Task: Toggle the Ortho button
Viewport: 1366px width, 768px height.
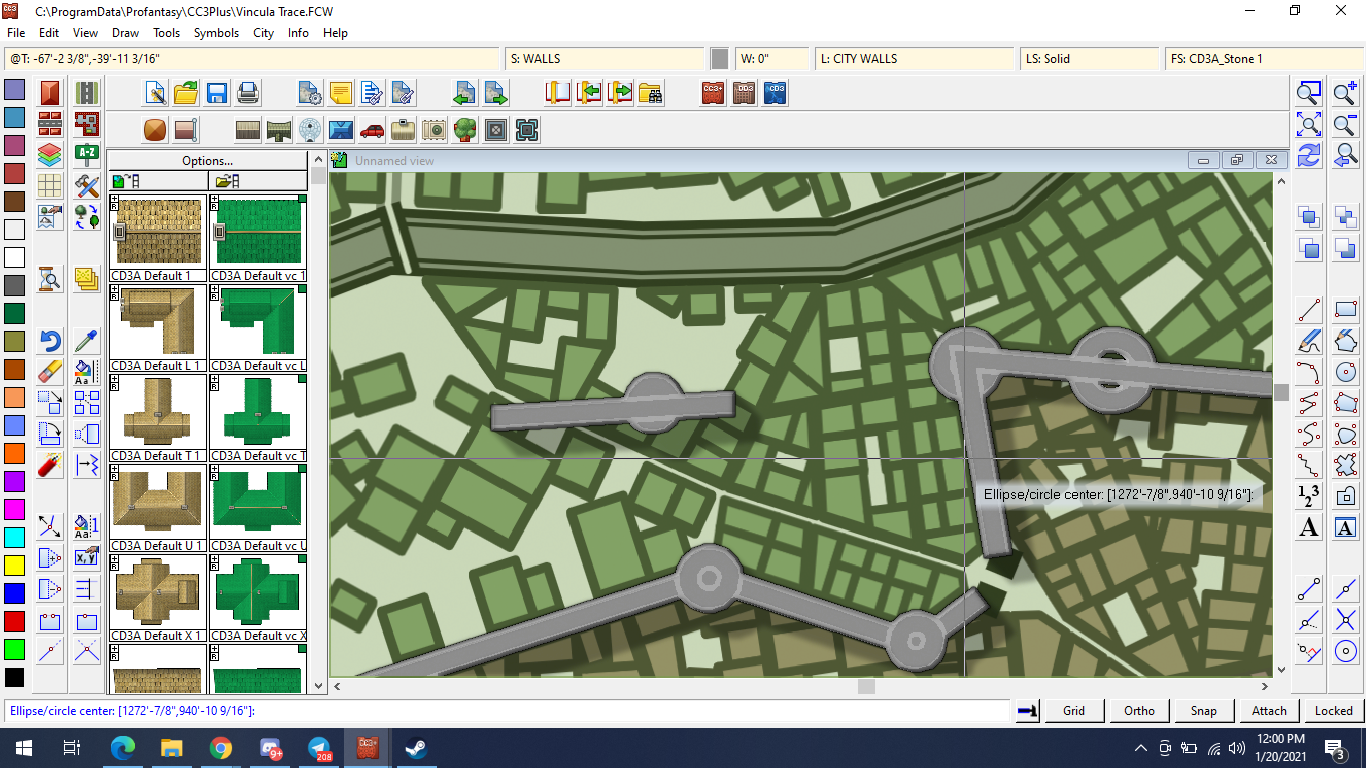Action: (x=1139, y=711)
